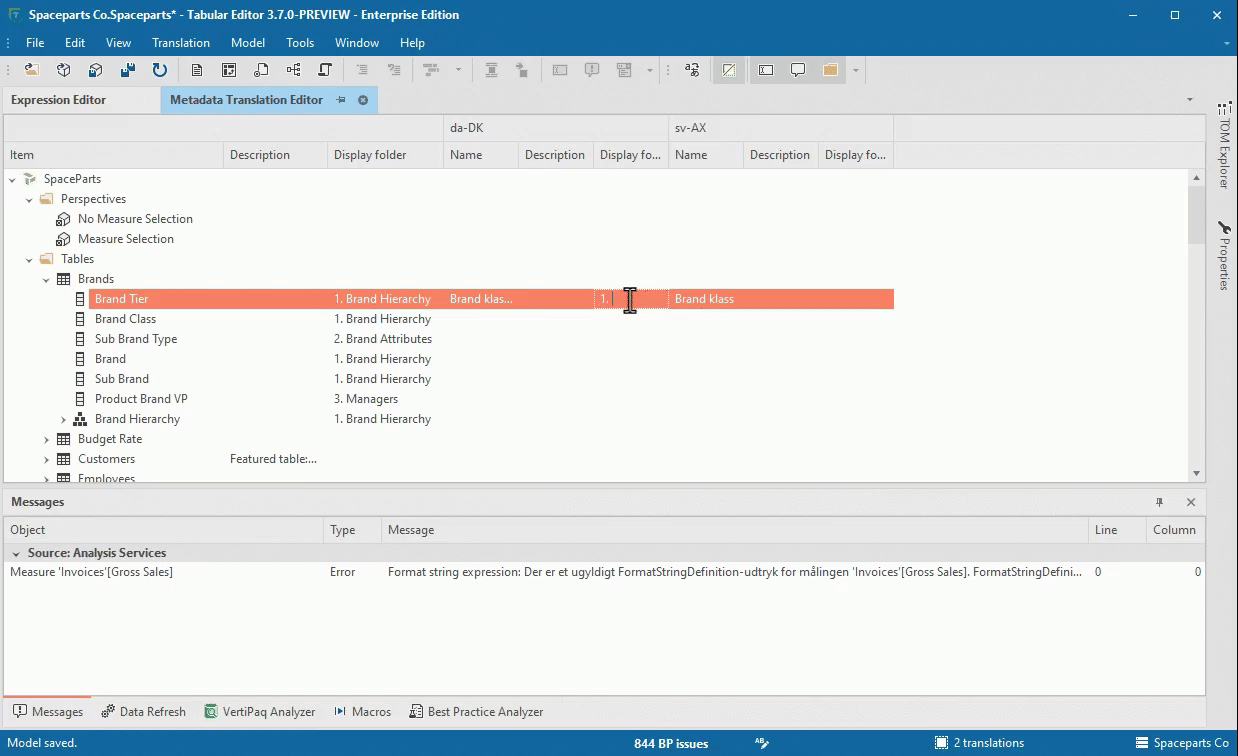This screenshot has height=756, width=1238.
Task: Toggle the Messages panel pin
Action: (x=1160, y=502)
